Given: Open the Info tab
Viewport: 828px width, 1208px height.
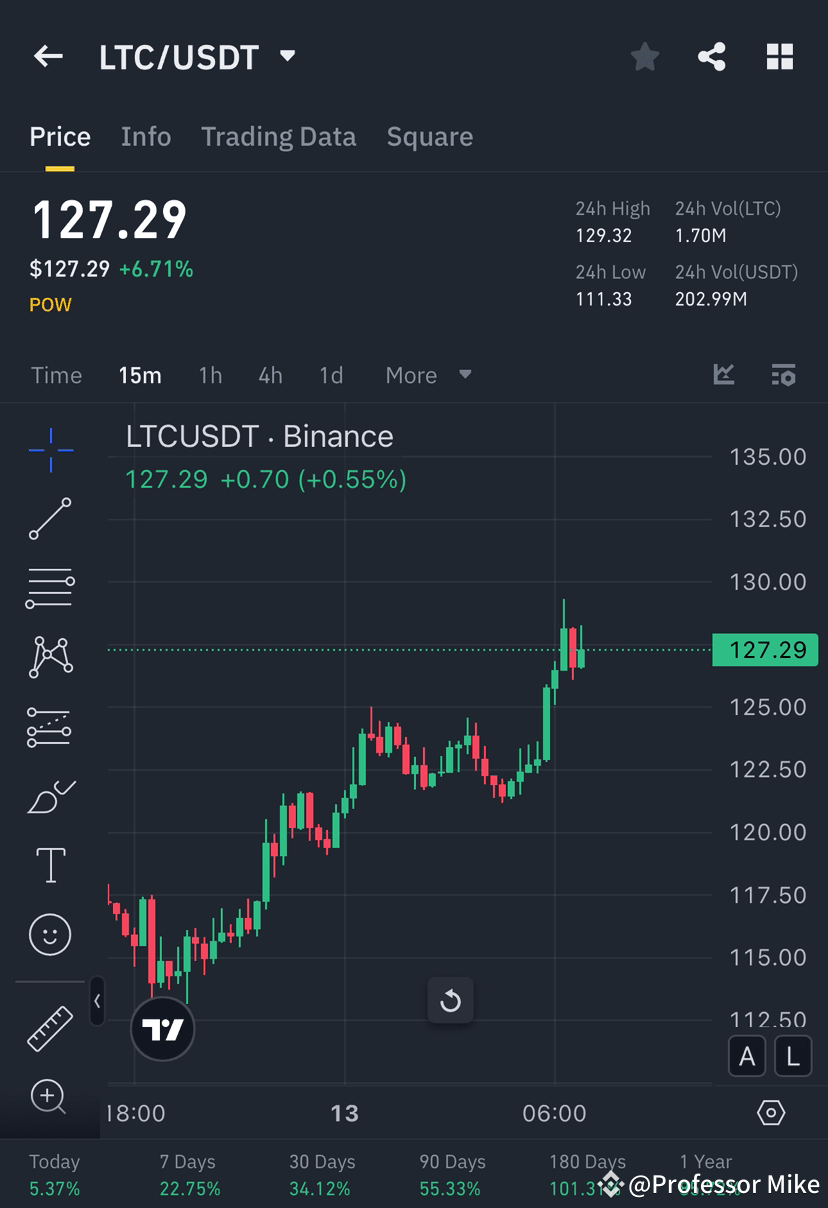Looking at the screenshot, I should pyautogui.click(x=146, y=136).
